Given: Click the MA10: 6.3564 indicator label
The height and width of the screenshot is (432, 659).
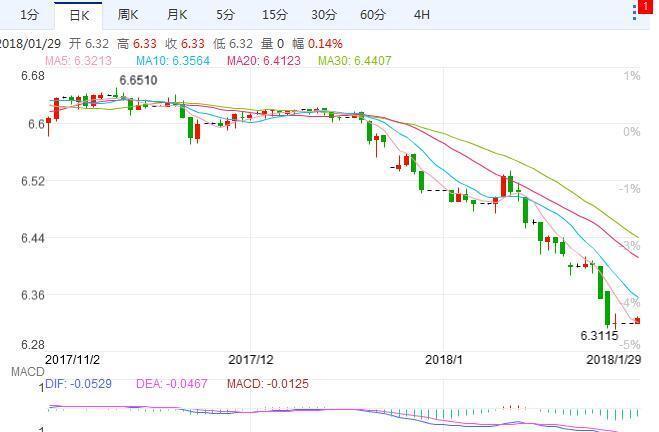Looking at the screenshot, I should click(x=173, y=61).
